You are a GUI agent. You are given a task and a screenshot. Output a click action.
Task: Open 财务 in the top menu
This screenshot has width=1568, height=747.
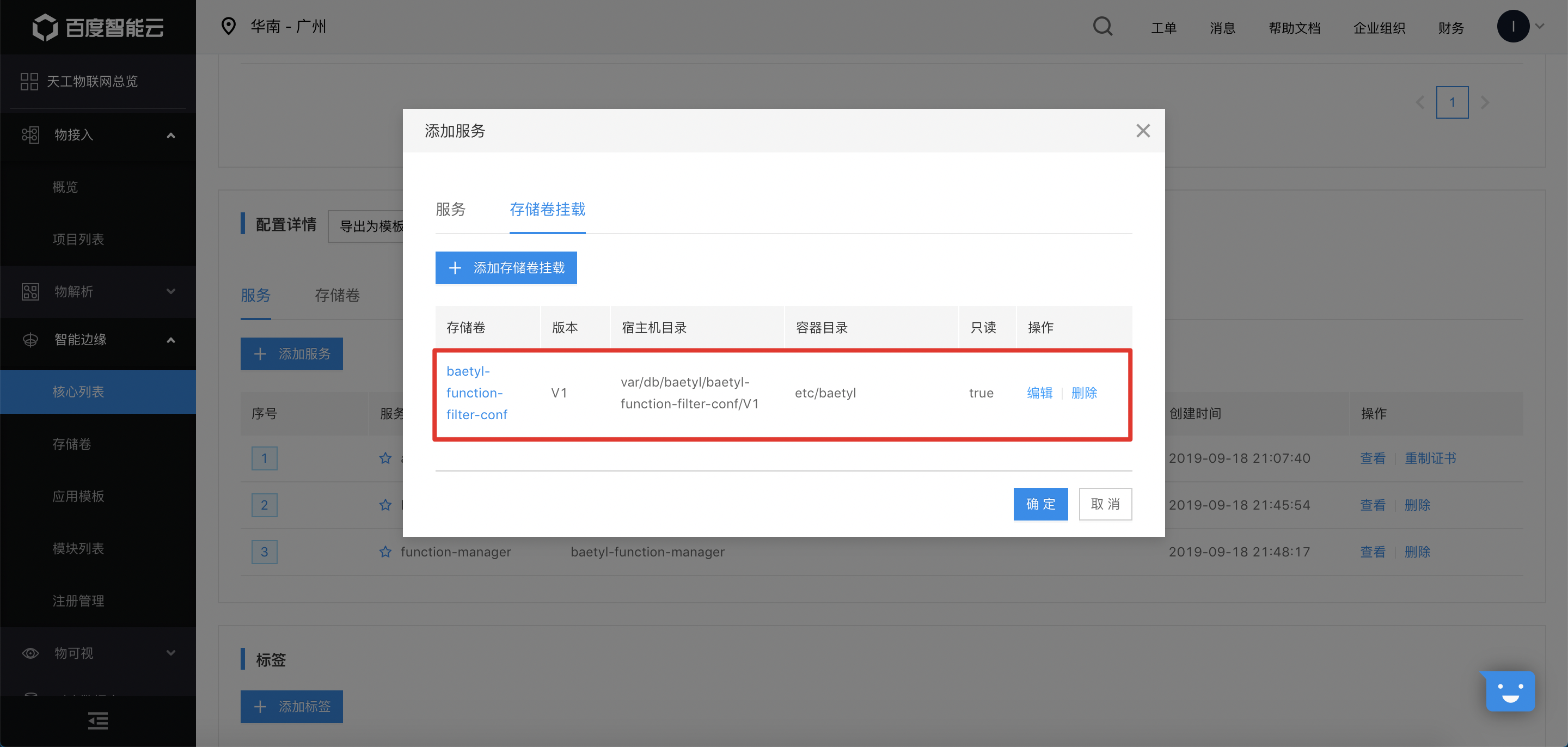[1451, 28]
